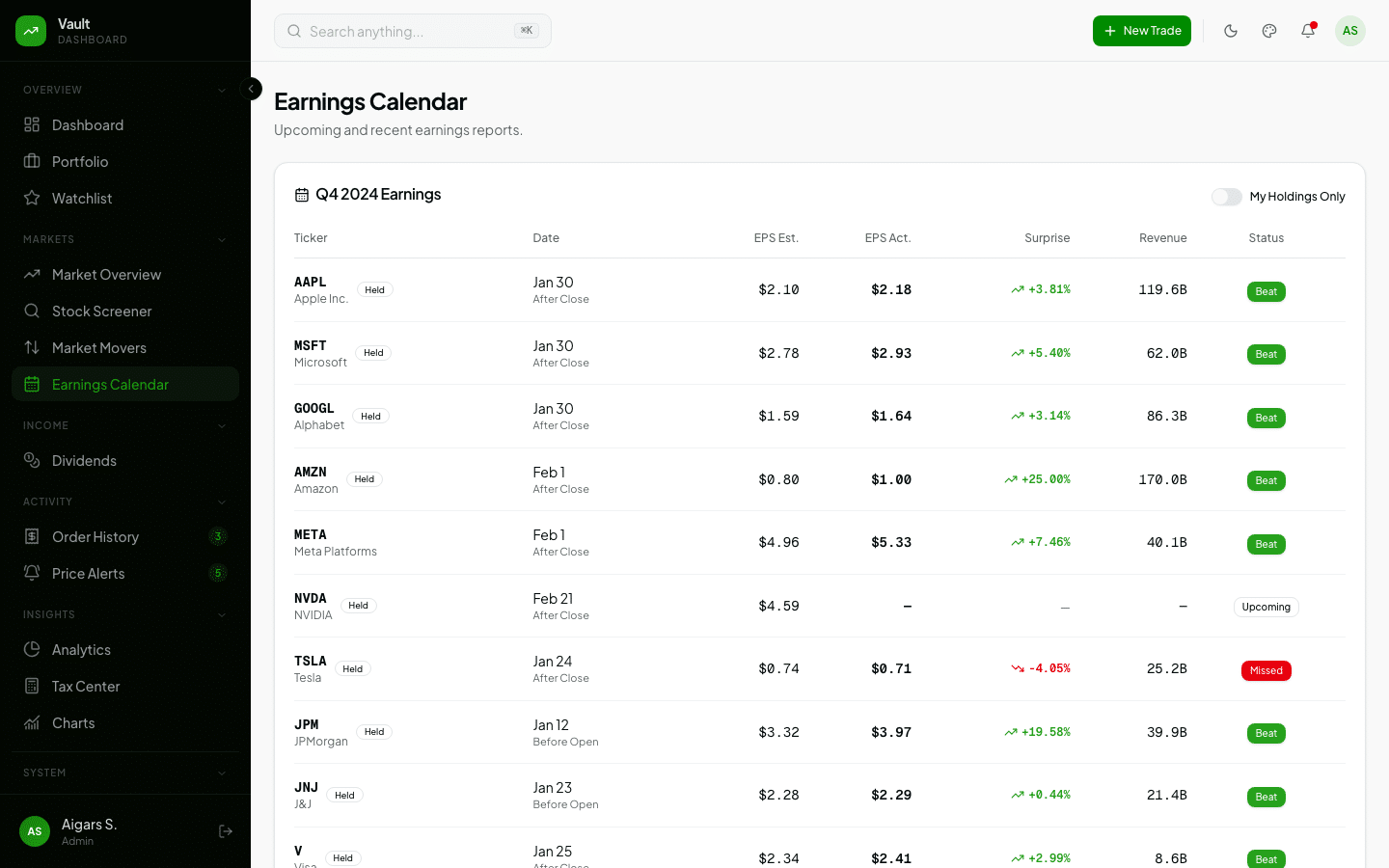The image size is (1389, 868).
Task: Collapse the left sidebar with the arrow
Action: (x=251, y=88)
